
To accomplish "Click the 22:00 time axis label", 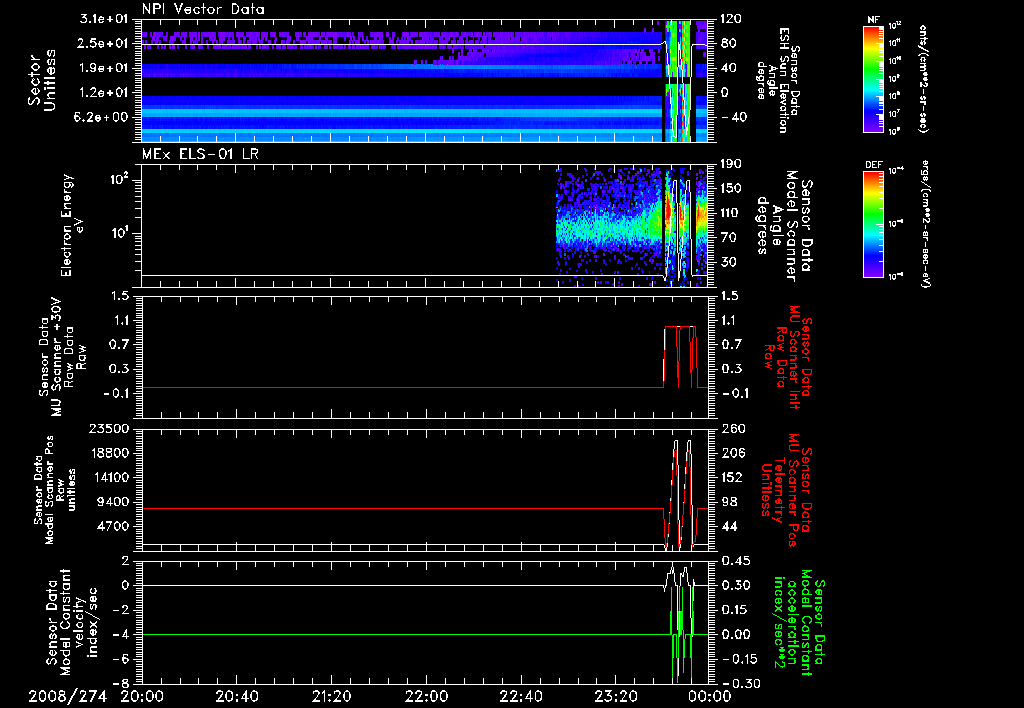I will 426,696.
